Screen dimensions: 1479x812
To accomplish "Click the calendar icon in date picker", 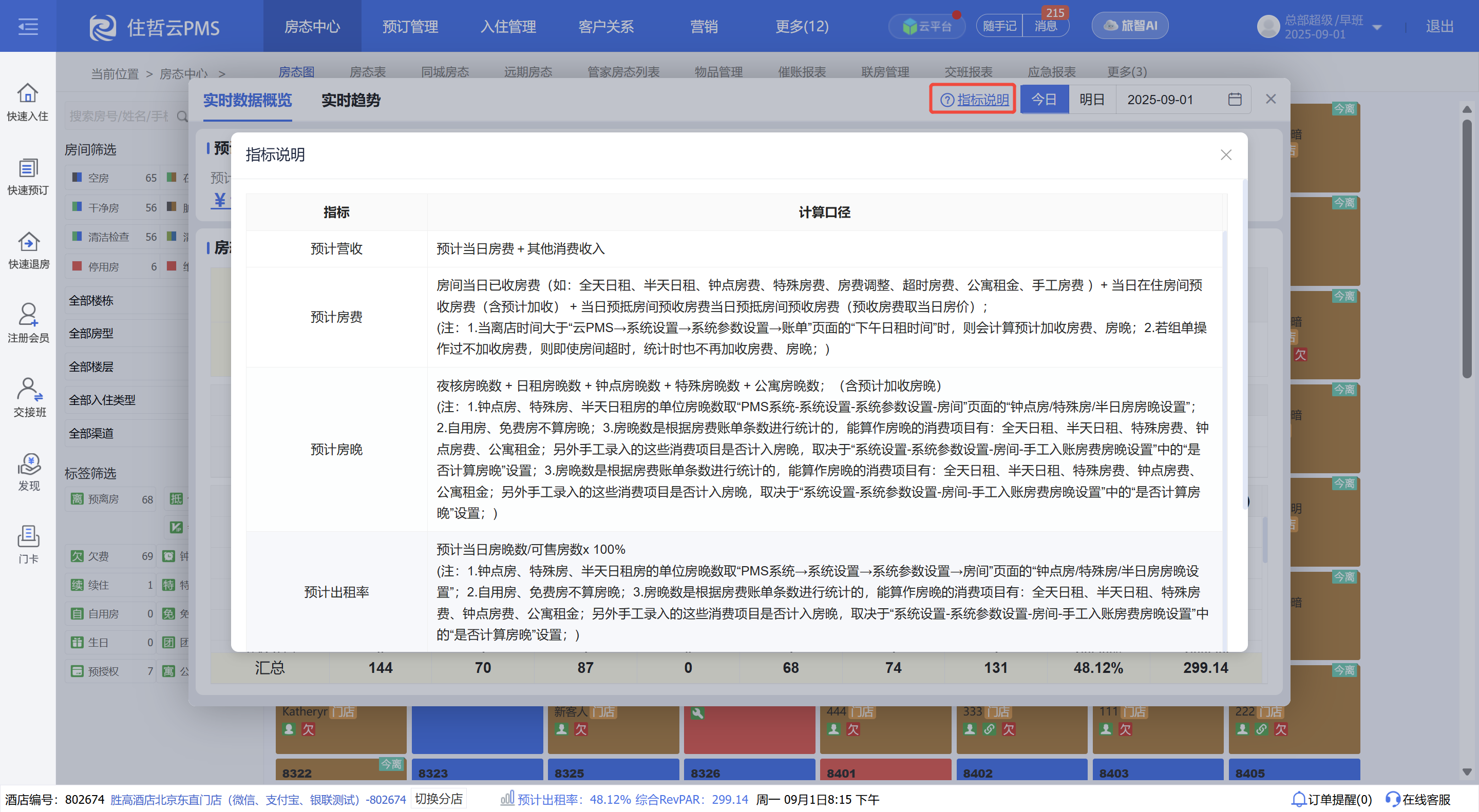I will 1235,99.
